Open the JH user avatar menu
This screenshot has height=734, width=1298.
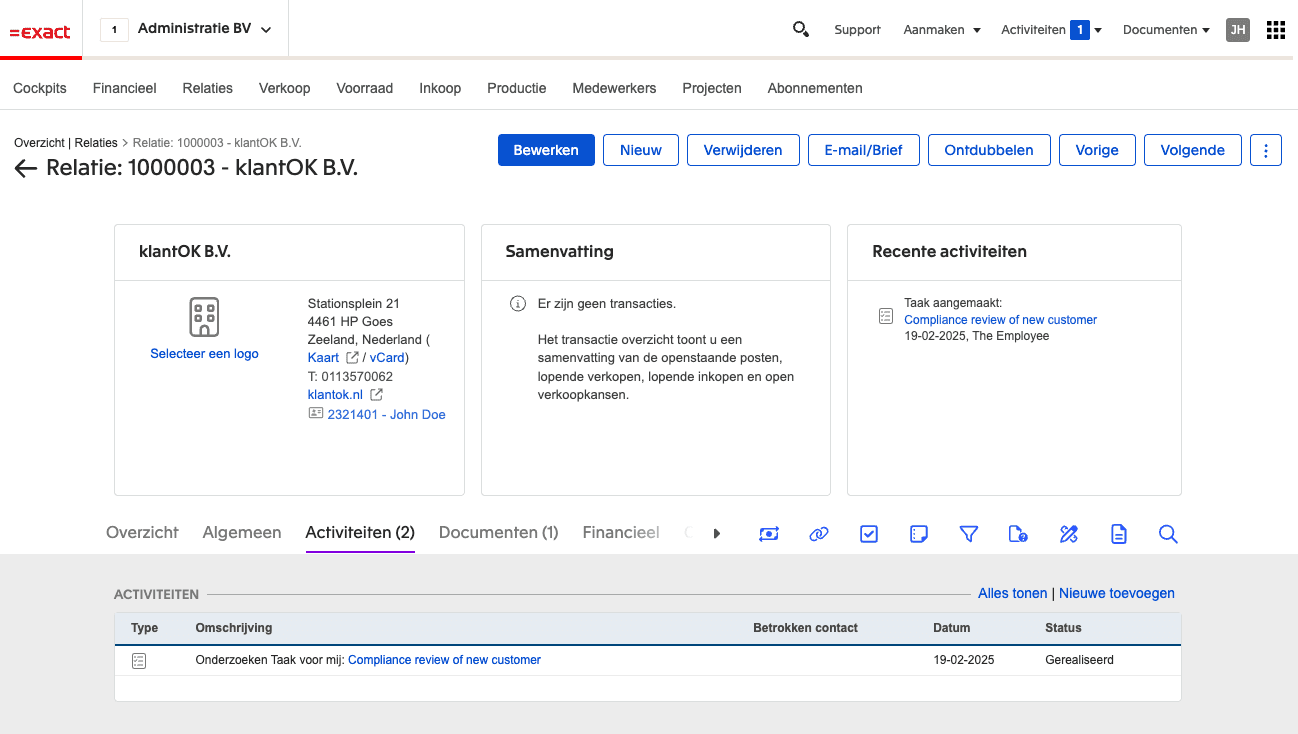click(x=1238, y=30)
